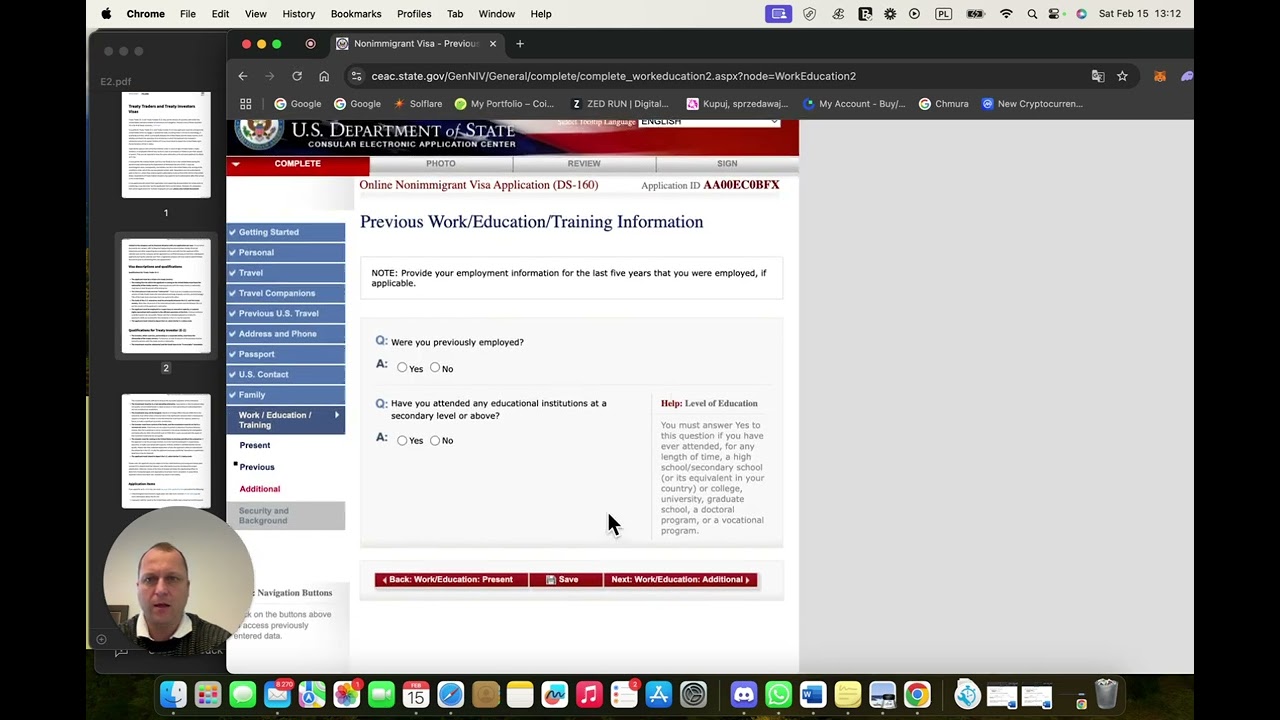Select Yes for previously employed
This screenshot has height=720, width=1280.
[402, 368]
